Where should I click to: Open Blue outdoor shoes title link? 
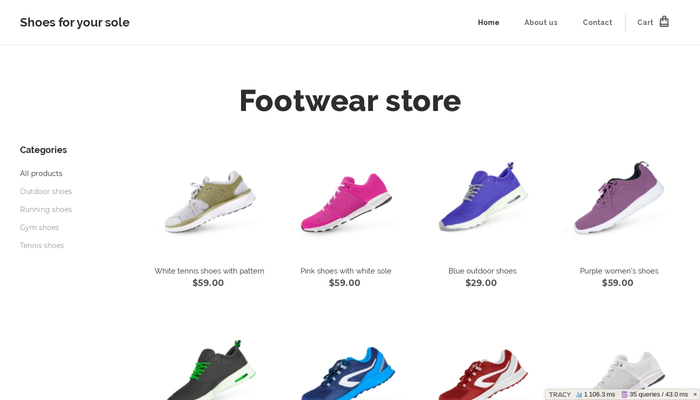(x=482, y=271)
